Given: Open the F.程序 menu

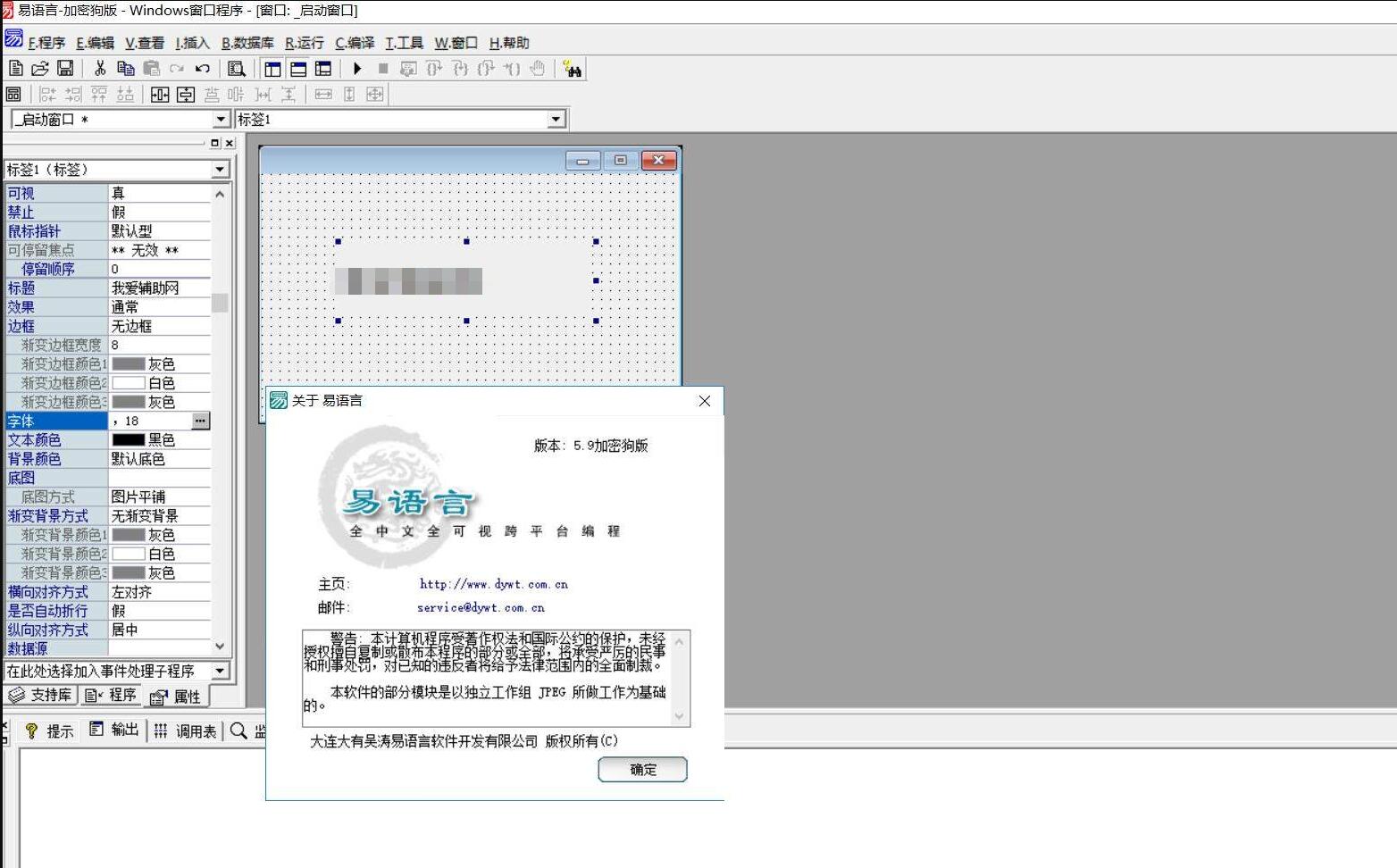Looking at the screenshot, I should tap(46, 43).
